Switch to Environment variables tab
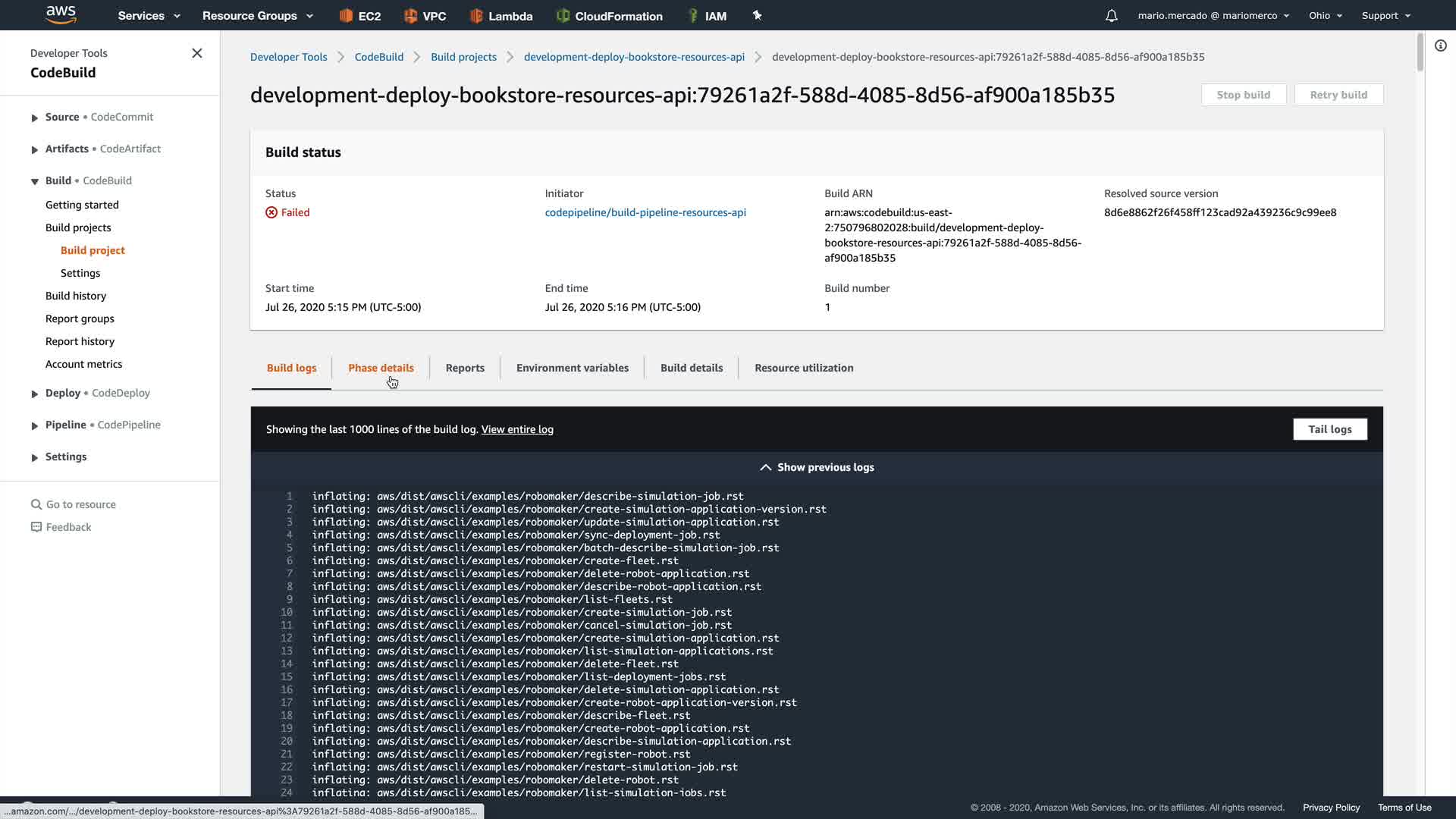Screen dimensions: 1456x819 572,368
